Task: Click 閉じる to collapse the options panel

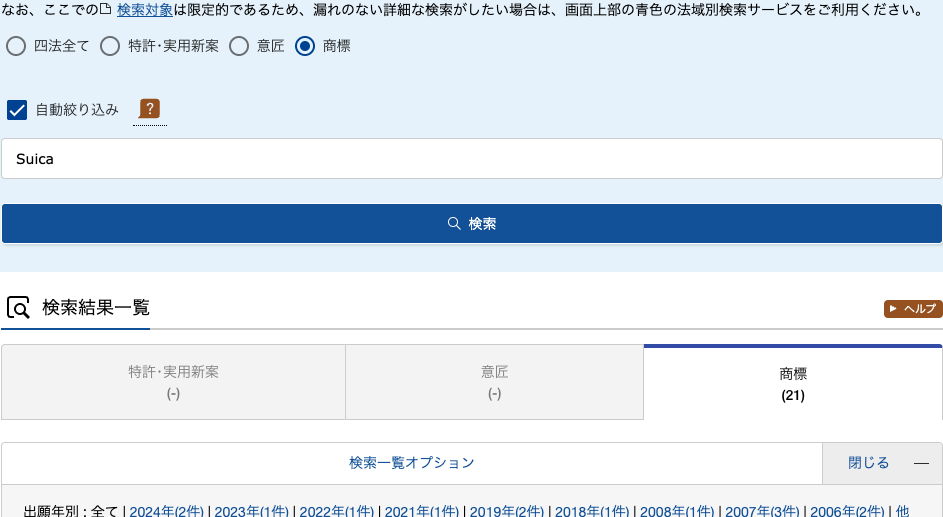Action: click(868, 463)
